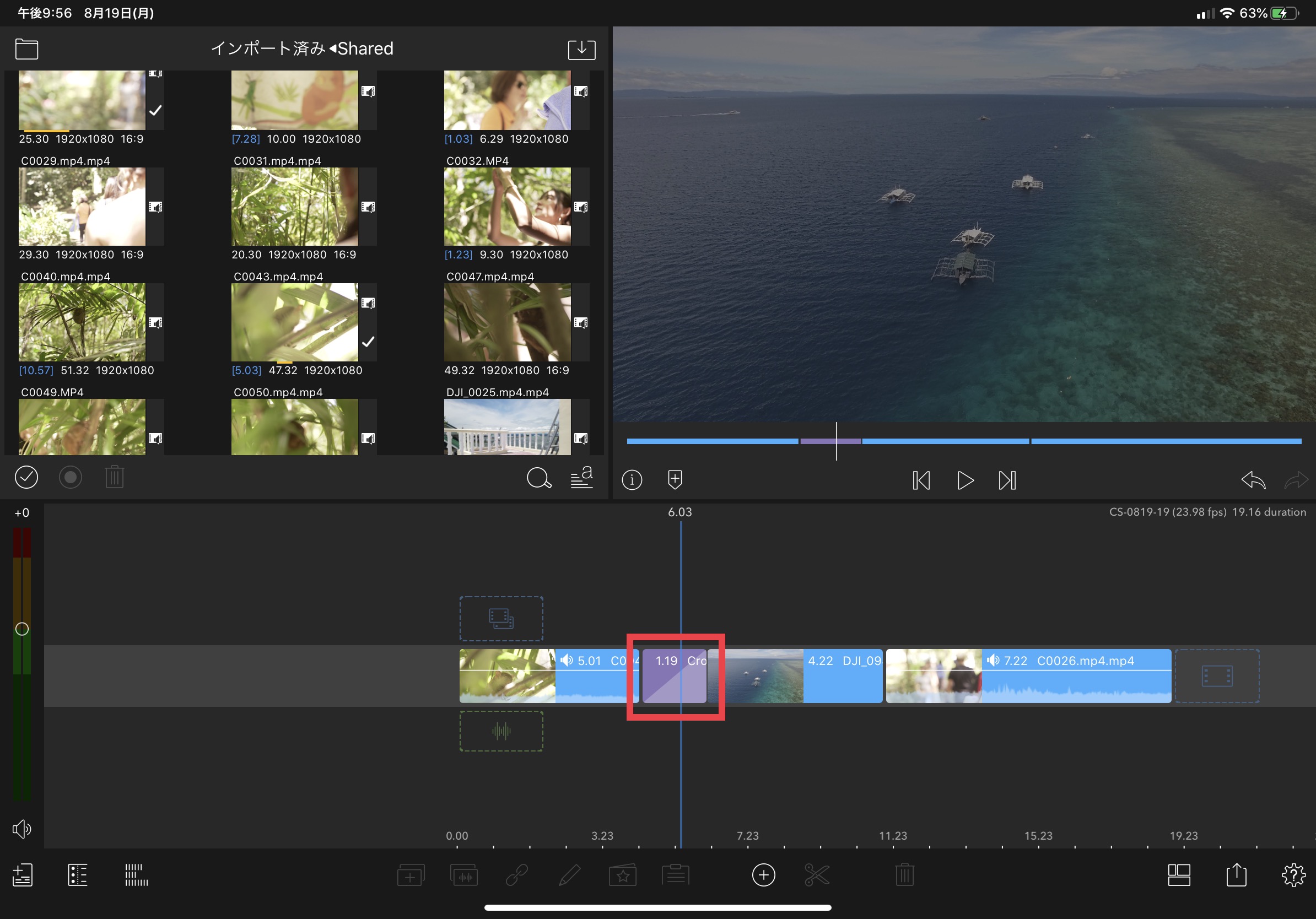
Task: Adjust the audio level slider knob
Action: tap(22, 629)
